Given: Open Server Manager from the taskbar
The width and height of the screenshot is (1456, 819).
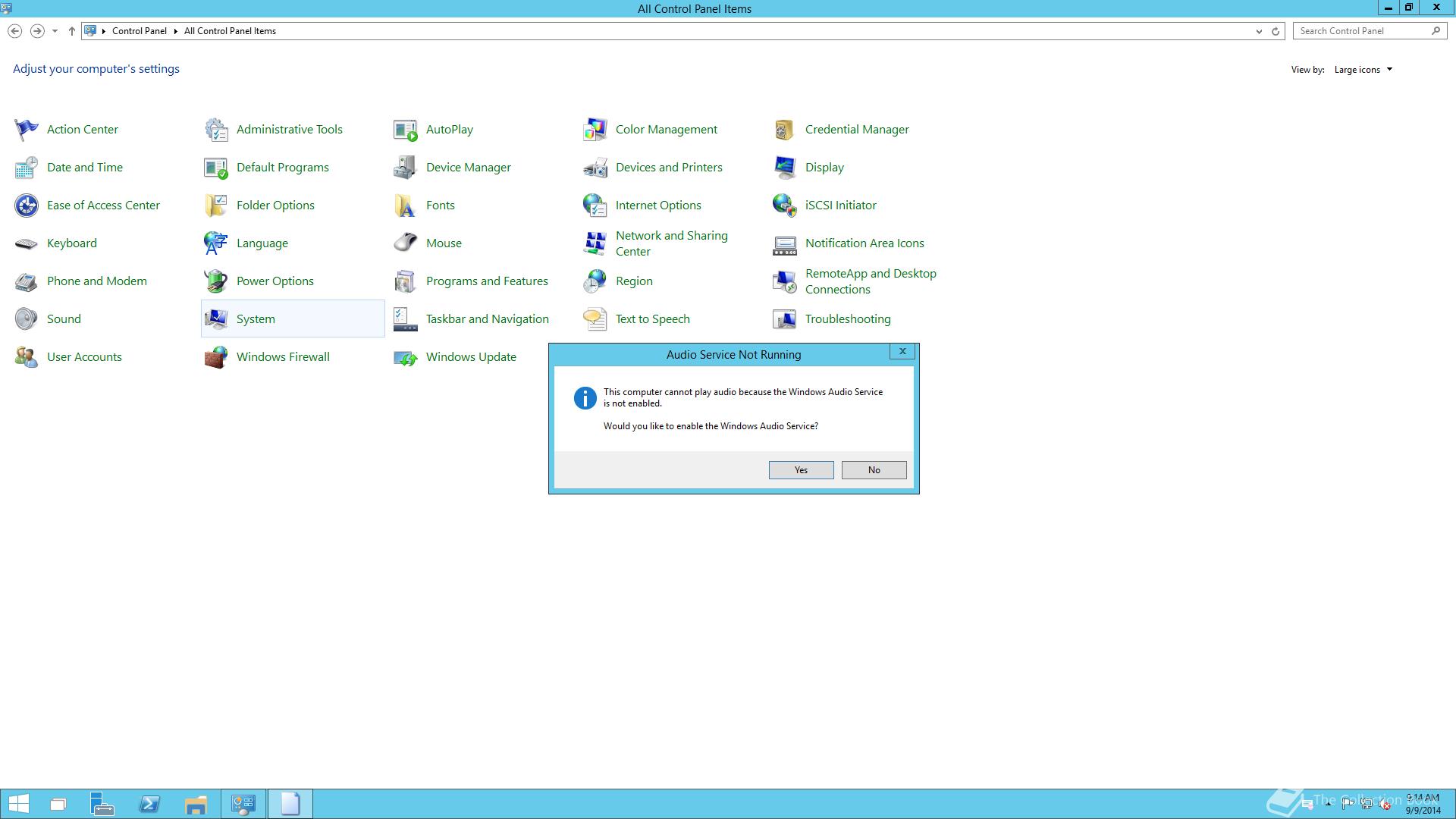Looking at the screenshot, I should click(102, 804).
